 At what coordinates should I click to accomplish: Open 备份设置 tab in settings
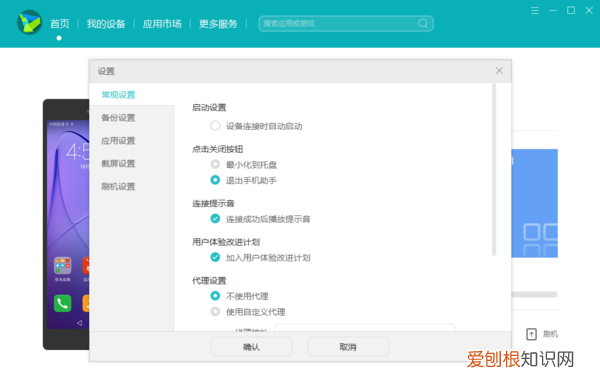coord(118,117)
